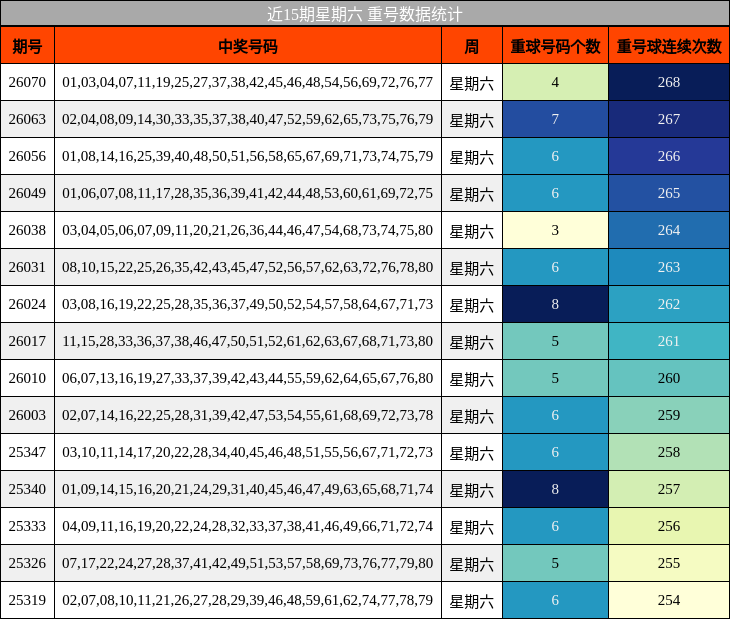The width and height of the screenshot is (730, 619).
Task: Select issue number 25333
Action: click(27, 526)
